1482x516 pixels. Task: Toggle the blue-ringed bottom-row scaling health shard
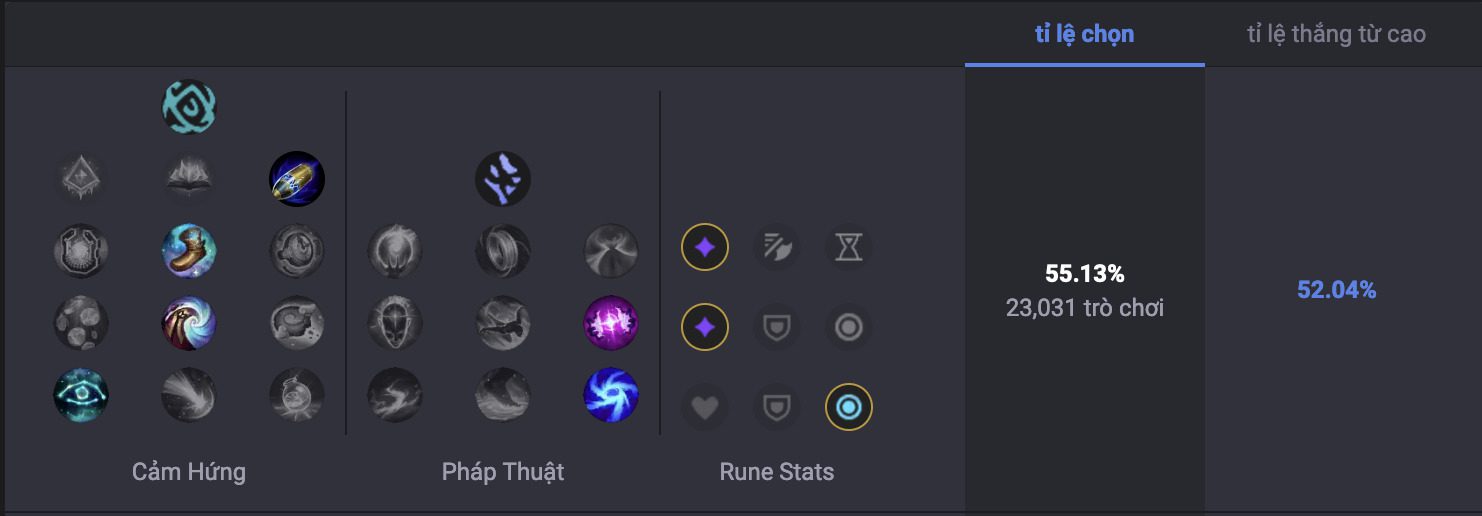(849, 407)
